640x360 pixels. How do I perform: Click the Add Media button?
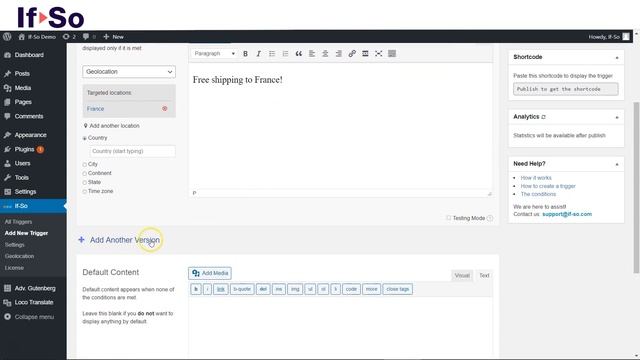coord(210,273)
